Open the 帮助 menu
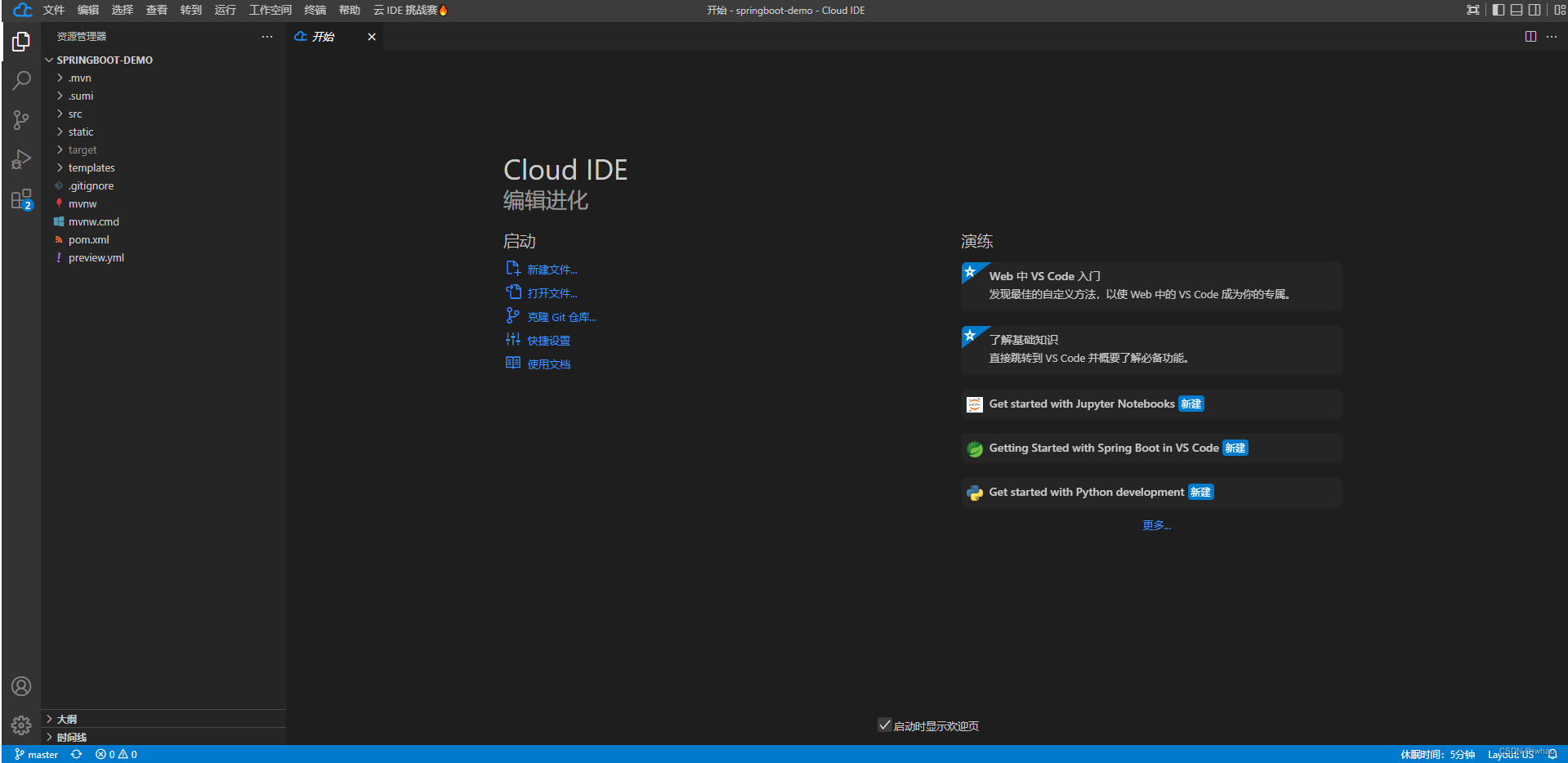This screenshot has width=1568, height=763. pyautogui.click(x=350, y=10)
